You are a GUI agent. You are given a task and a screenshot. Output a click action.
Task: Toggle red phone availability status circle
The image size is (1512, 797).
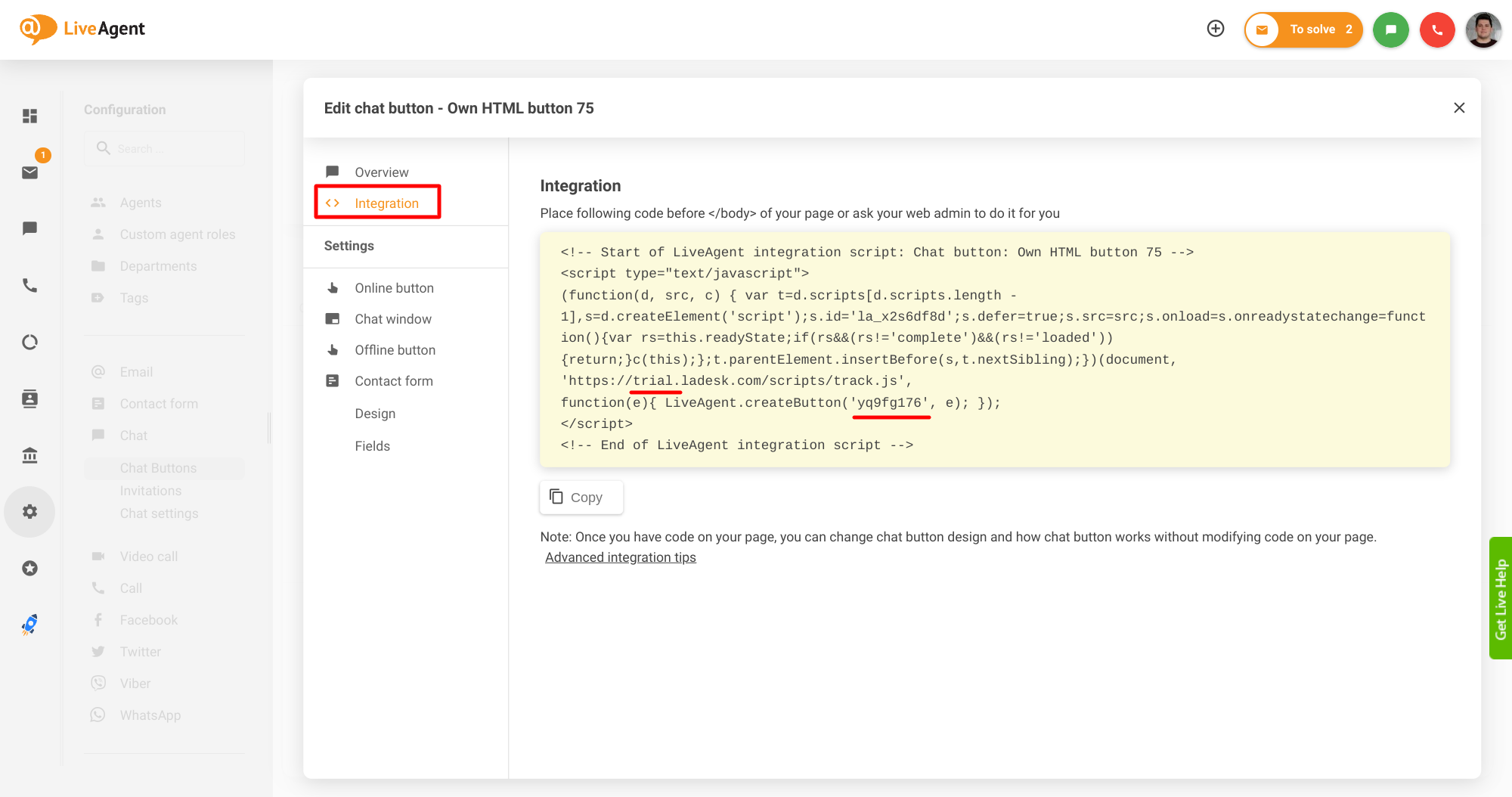tap(1436, 29)
